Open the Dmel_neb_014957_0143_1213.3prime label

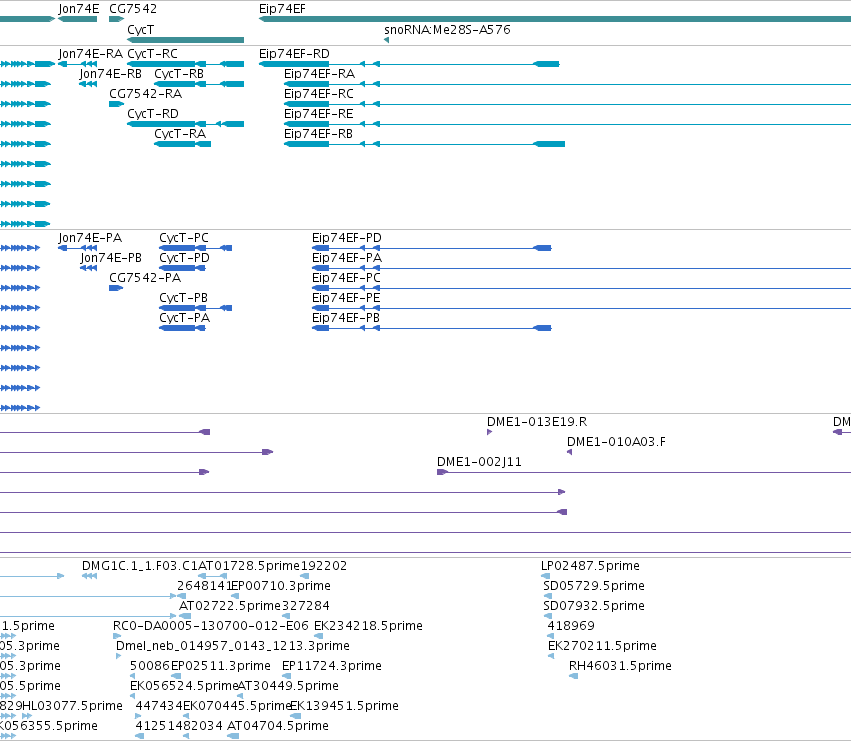pyautogui.click(x=233, y=646)
